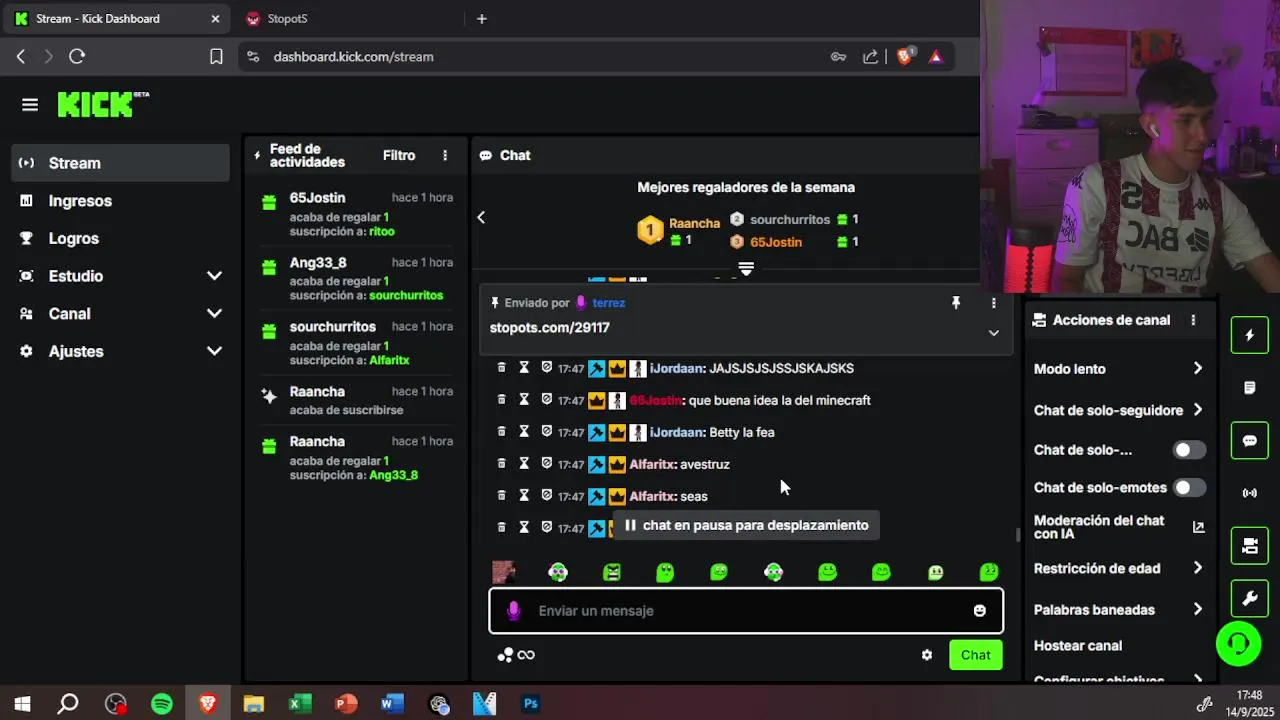Open Spotify from the taskbar
This screenshot has height=720, width=1280.
[161, 704]
